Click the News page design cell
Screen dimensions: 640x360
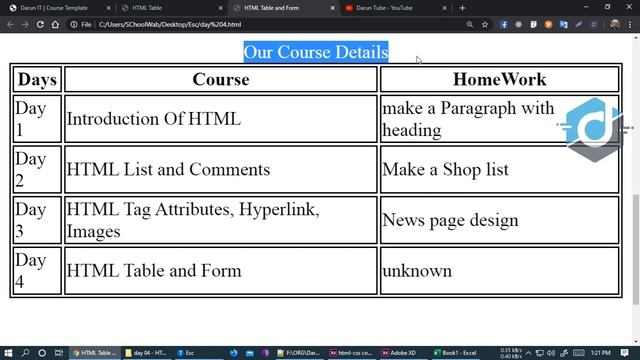(500, 220)
